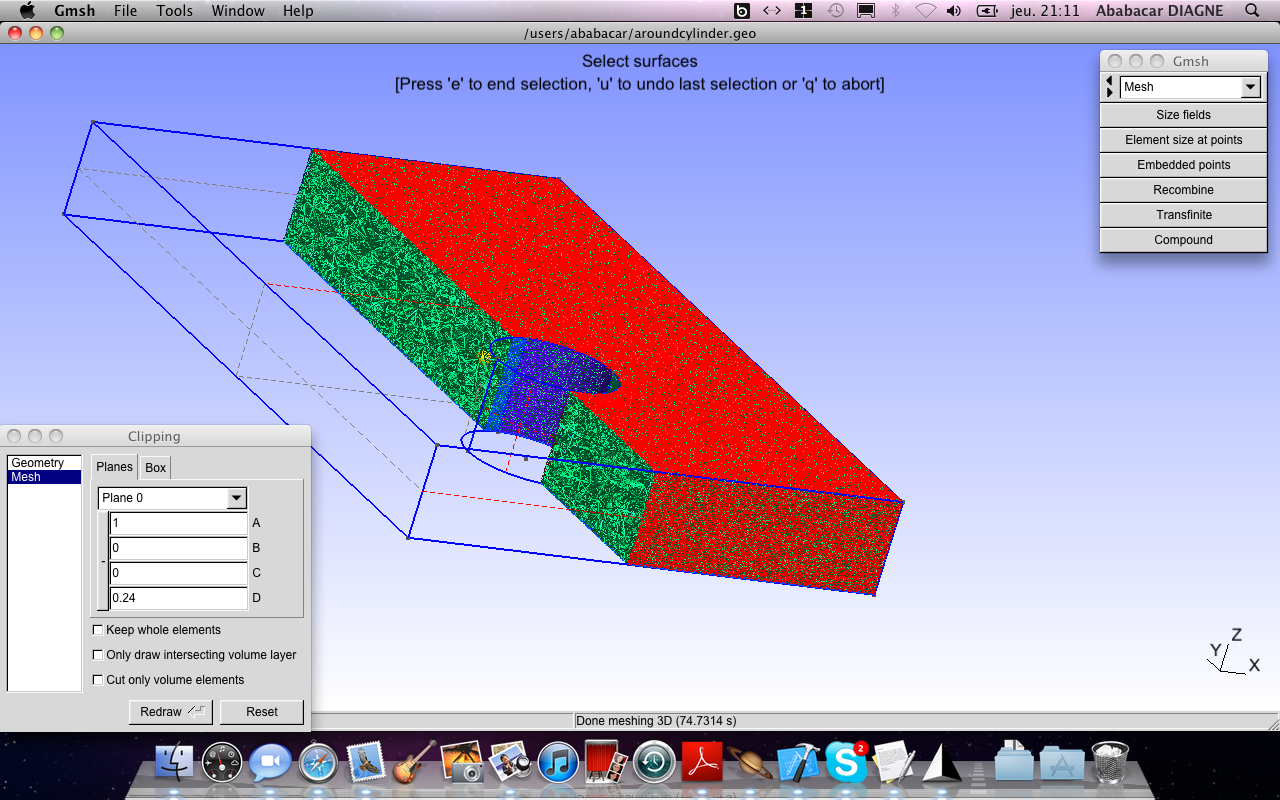Open the Apple menu
The height and width of the screenshot is (800, 1280).
click(x=26, y=10)
